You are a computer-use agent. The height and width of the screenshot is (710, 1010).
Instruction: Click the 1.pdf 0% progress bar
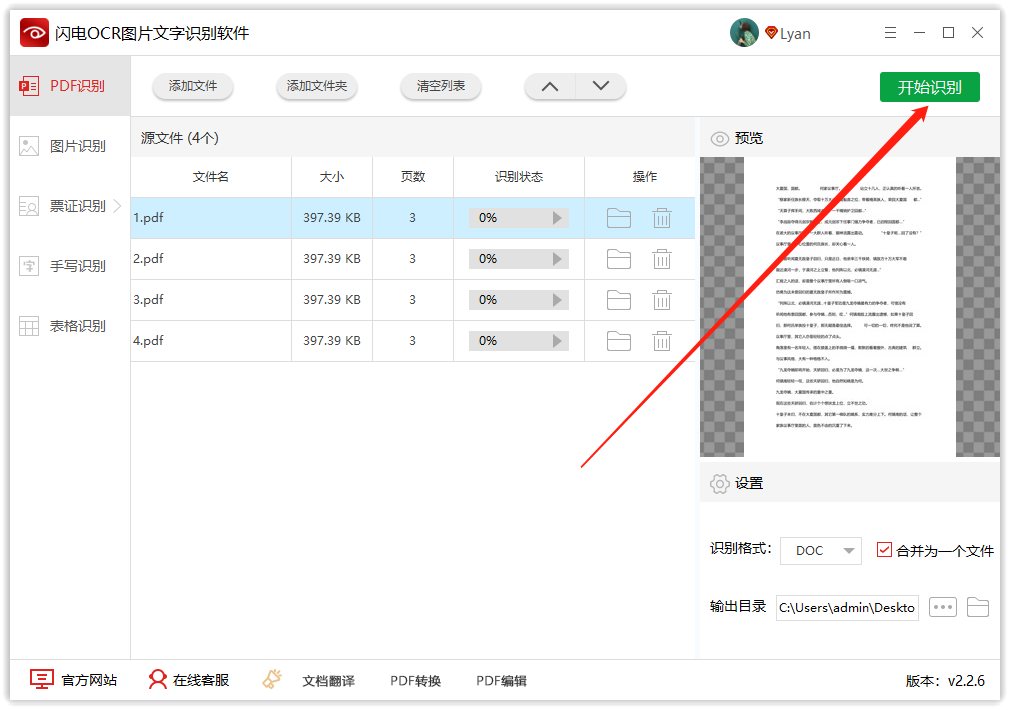(519, 218)
